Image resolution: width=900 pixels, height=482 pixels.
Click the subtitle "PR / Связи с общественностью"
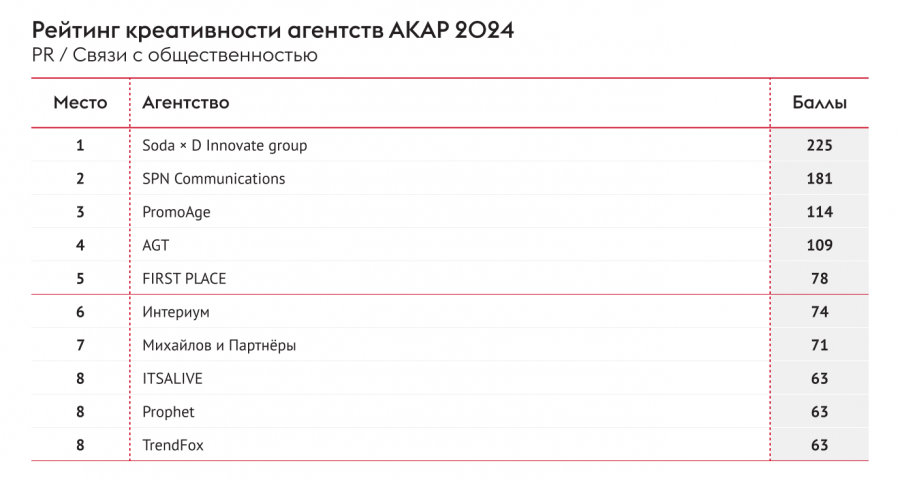pyautogui.click(x=174, y=55)
